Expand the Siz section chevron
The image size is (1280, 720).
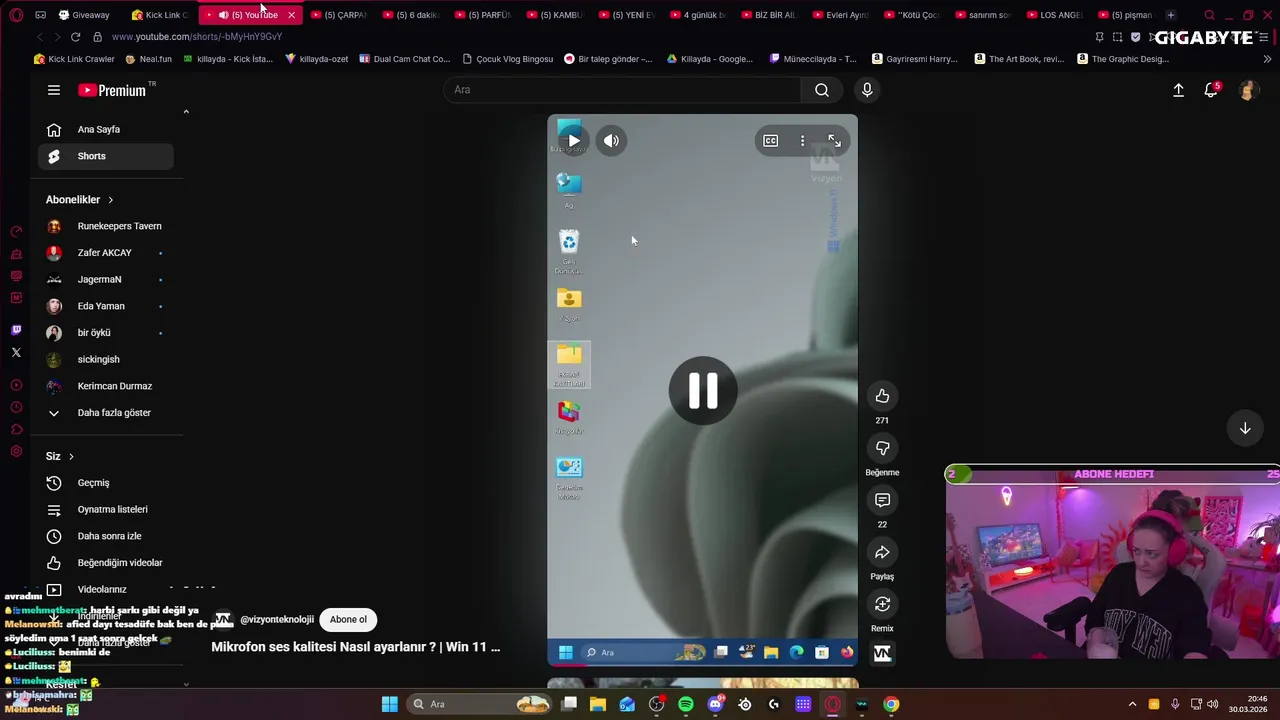click(x=71, y=456)
